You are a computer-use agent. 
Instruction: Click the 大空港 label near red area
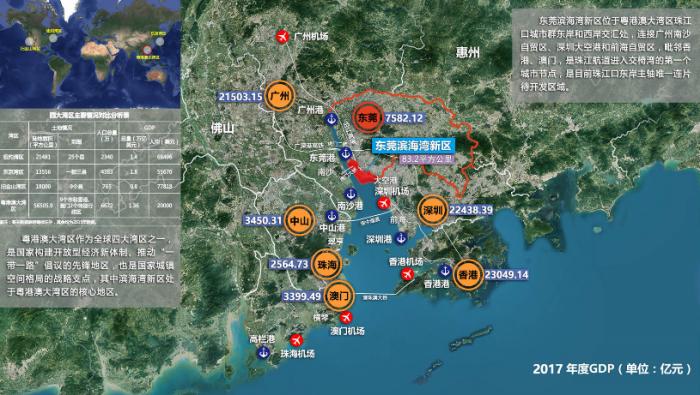coord(385,180)
